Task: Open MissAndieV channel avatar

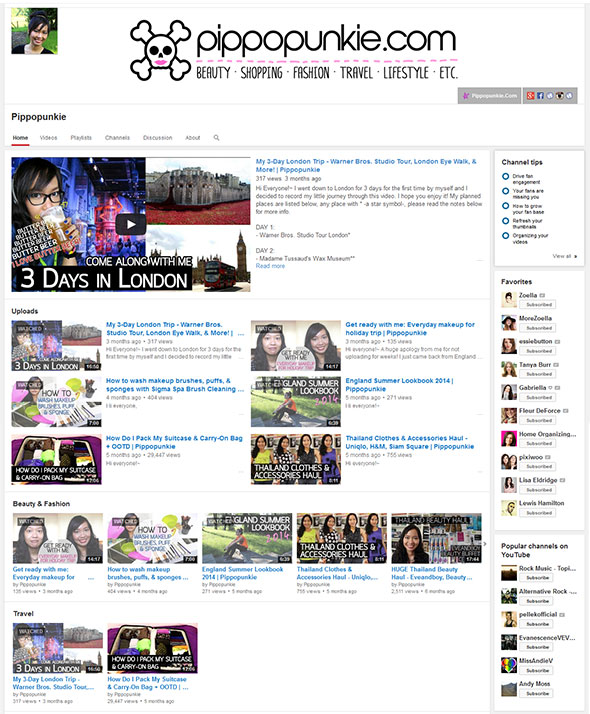Action: click(509, 665)
